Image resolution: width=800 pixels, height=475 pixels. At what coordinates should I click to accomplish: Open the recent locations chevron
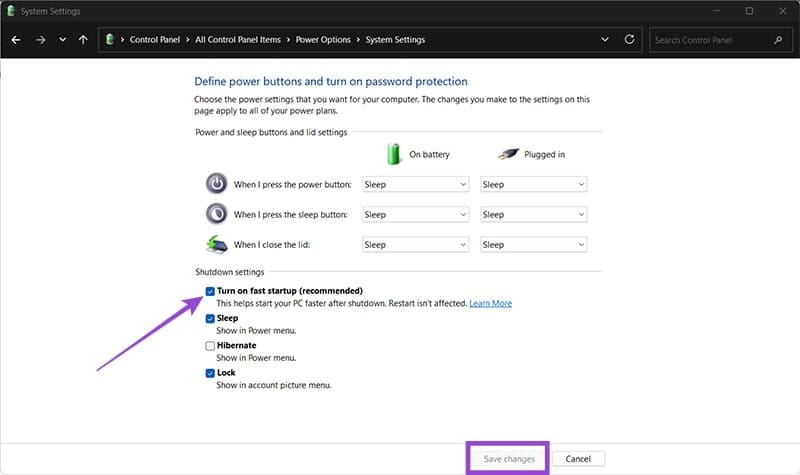pyautogui.click(x=62, y=40)
